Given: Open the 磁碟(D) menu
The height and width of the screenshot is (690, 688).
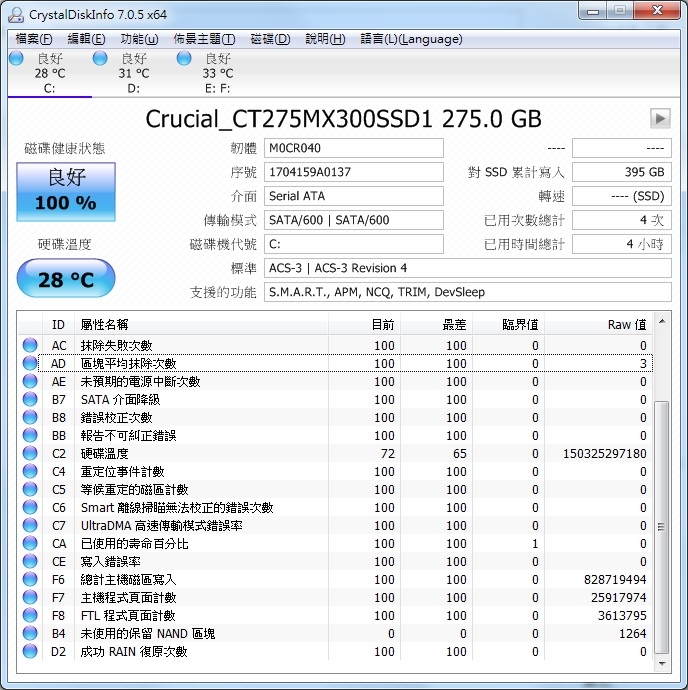Looking at the screenshot, I should (x=270, y=39).
